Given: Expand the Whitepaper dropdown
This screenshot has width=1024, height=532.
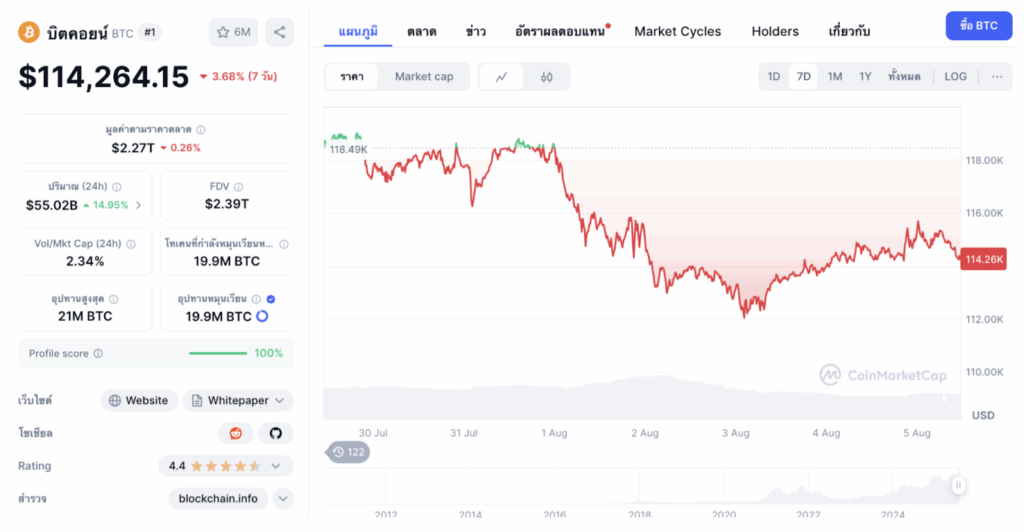Looking at the screenshot, I should tap(279, 401).
